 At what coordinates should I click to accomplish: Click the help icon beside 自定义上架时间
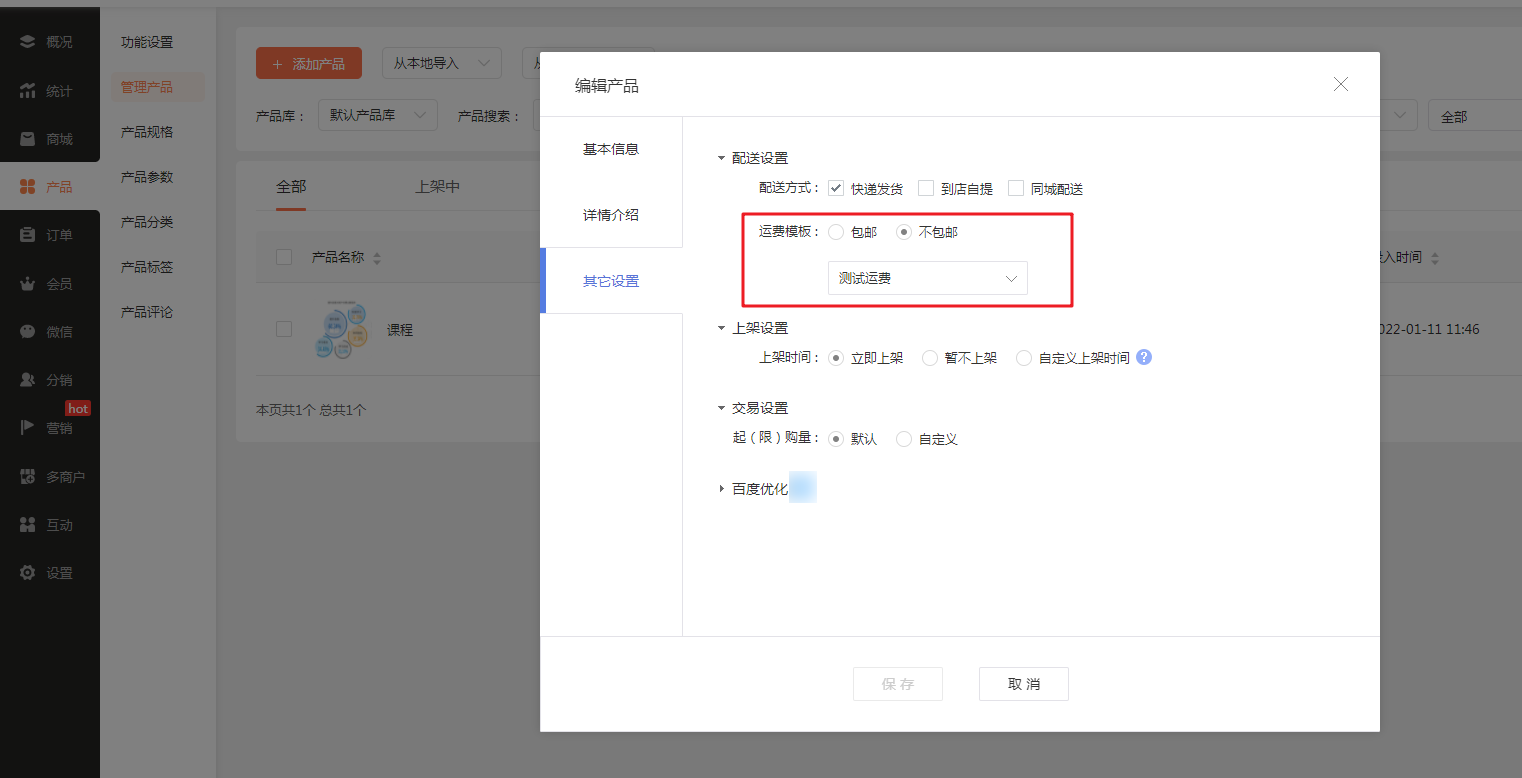(x=1144, y=357)
